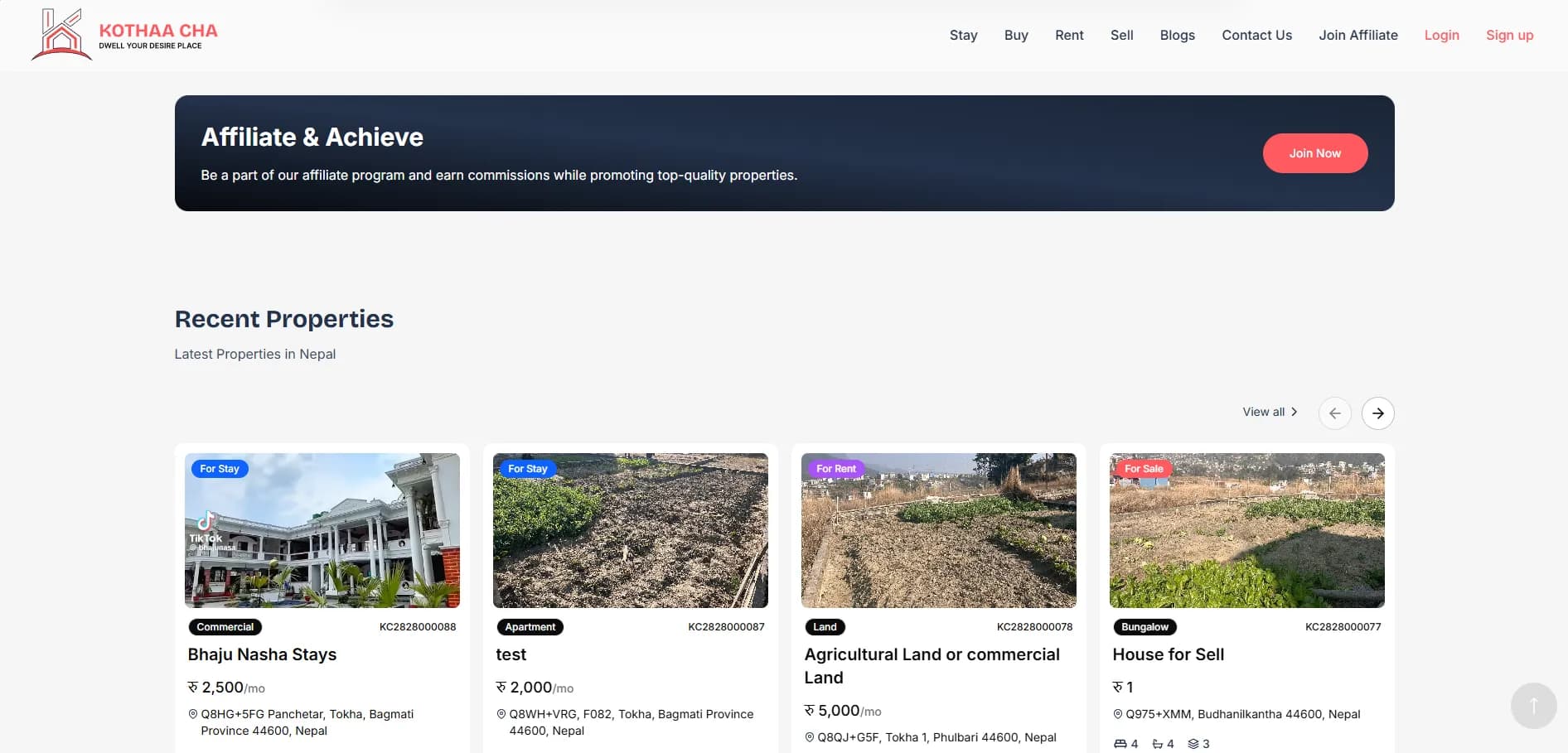Click the Bhaju Nasha Stays title

(262, 654)
